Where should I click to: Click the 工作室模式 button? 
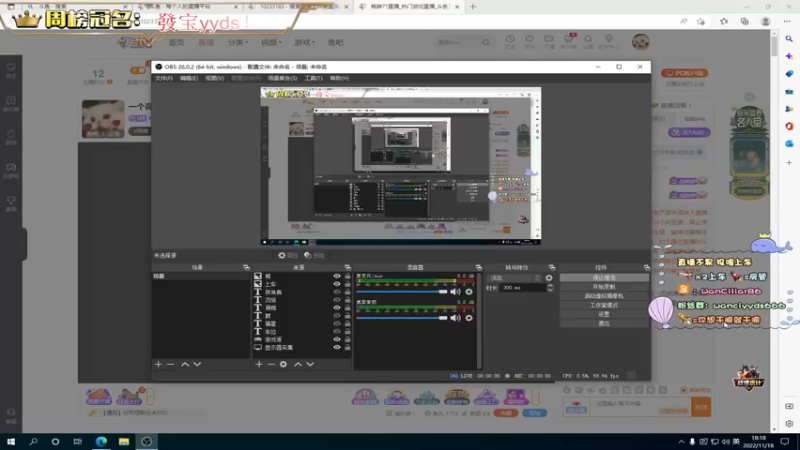[x=604, y=305]
